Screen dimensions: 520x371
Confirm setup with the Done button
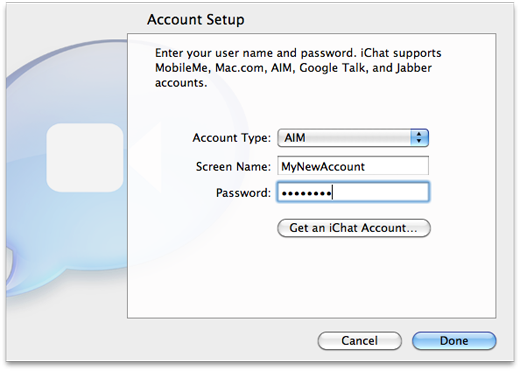454,341
